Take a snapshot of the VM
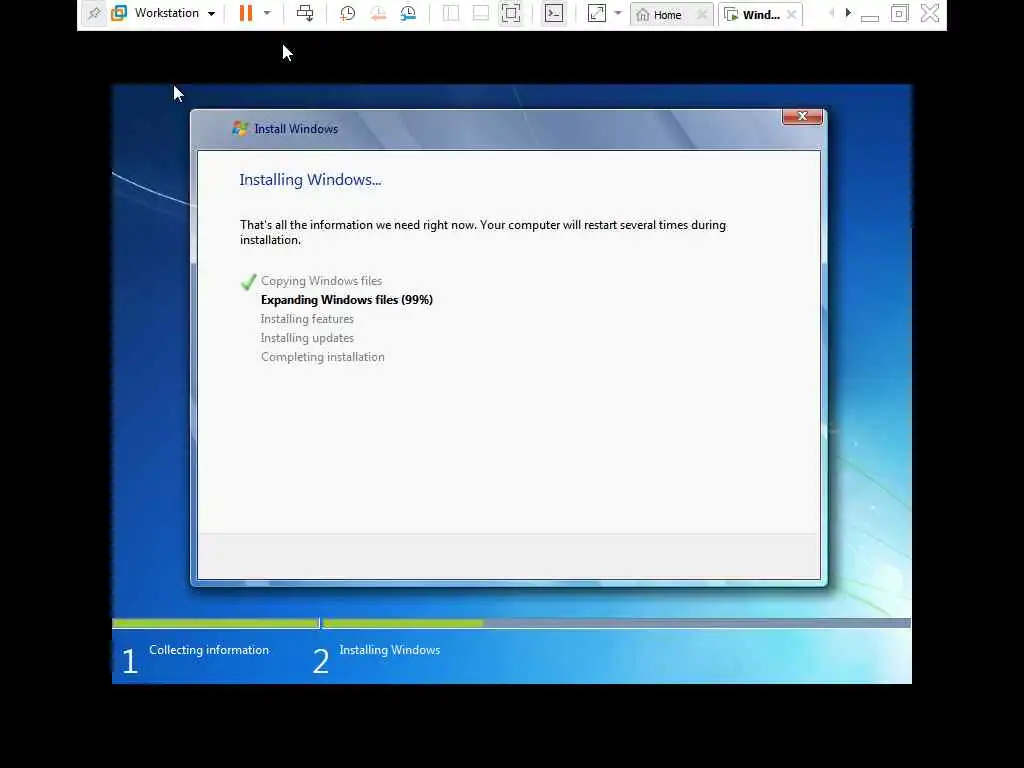The height and width of the screenshot is (768, 1024). [347, 13]
